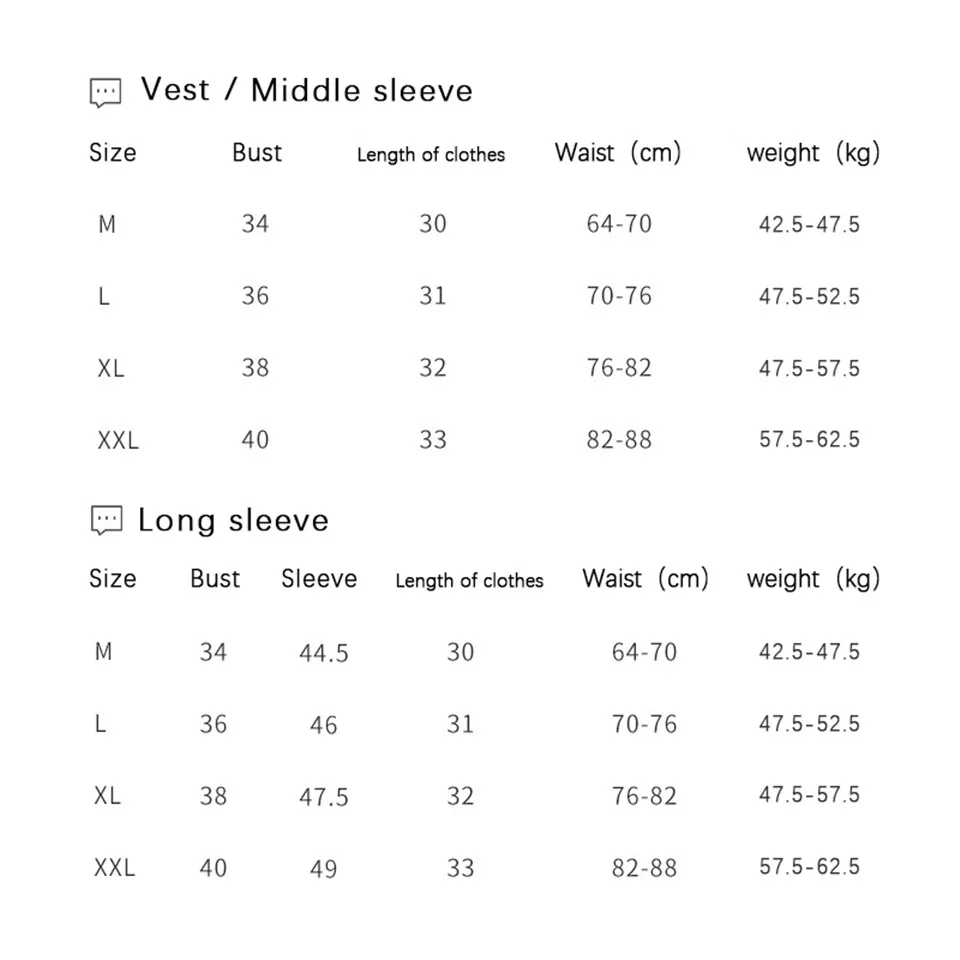Viewport: 960px width, 960px height.
Task: Select waist 82-88 in the Long sleeve table
Action: coord(644,868)
